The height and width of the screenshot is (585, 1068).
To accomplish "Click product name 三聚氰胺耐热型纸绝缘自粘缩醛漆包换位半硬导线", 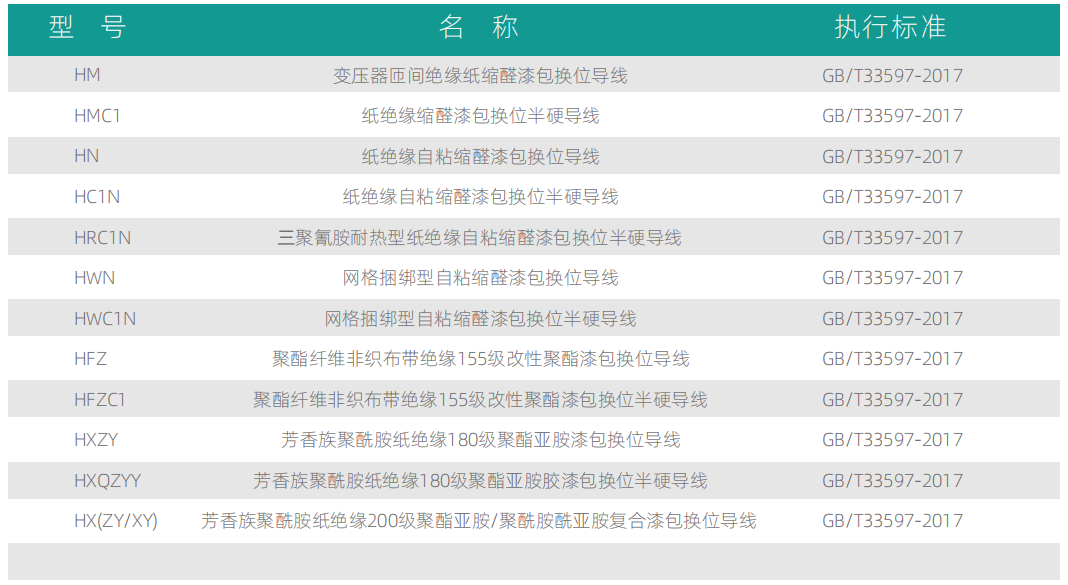I will click(479, 238).
